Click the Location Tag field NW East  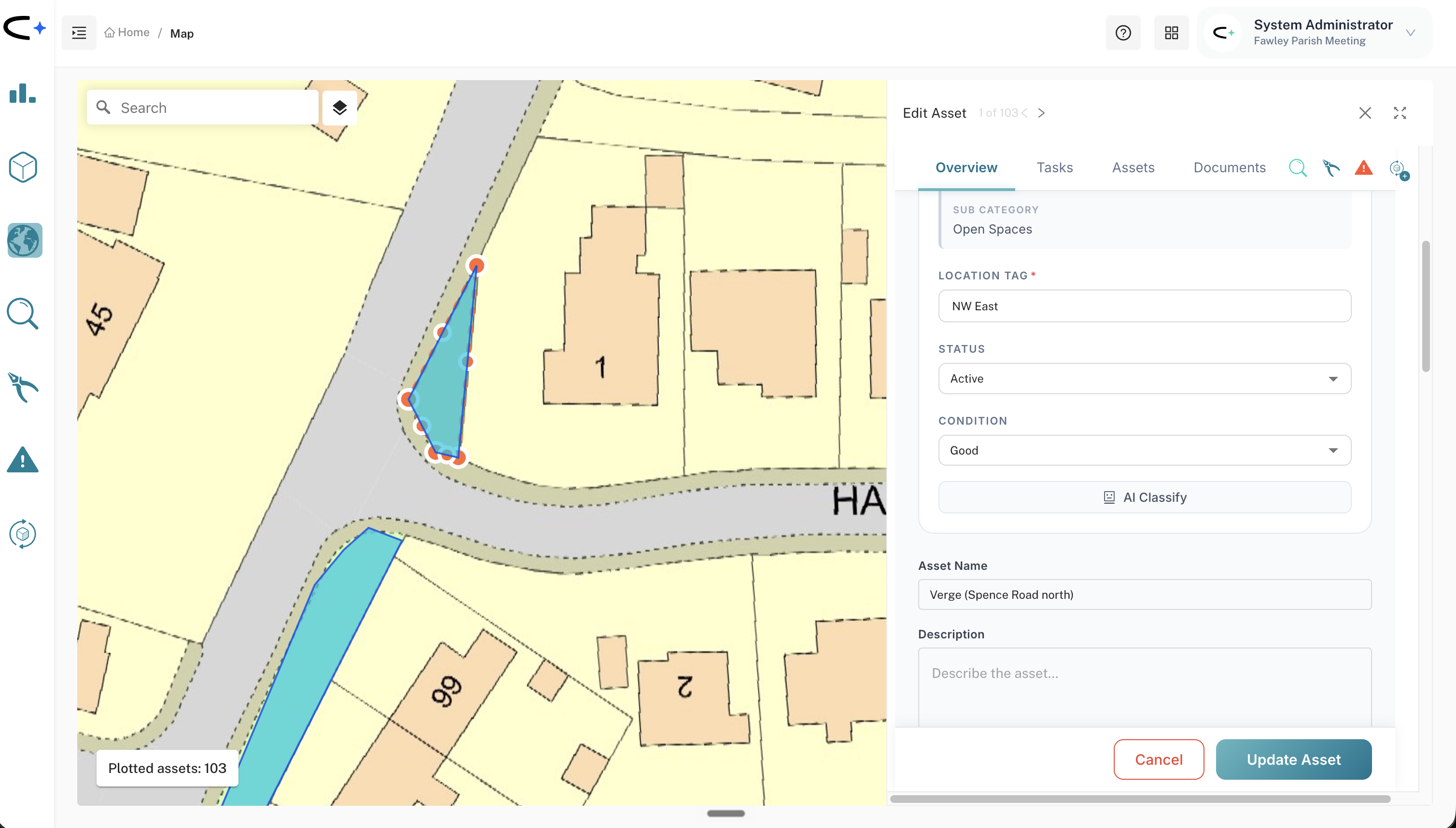1144,306
